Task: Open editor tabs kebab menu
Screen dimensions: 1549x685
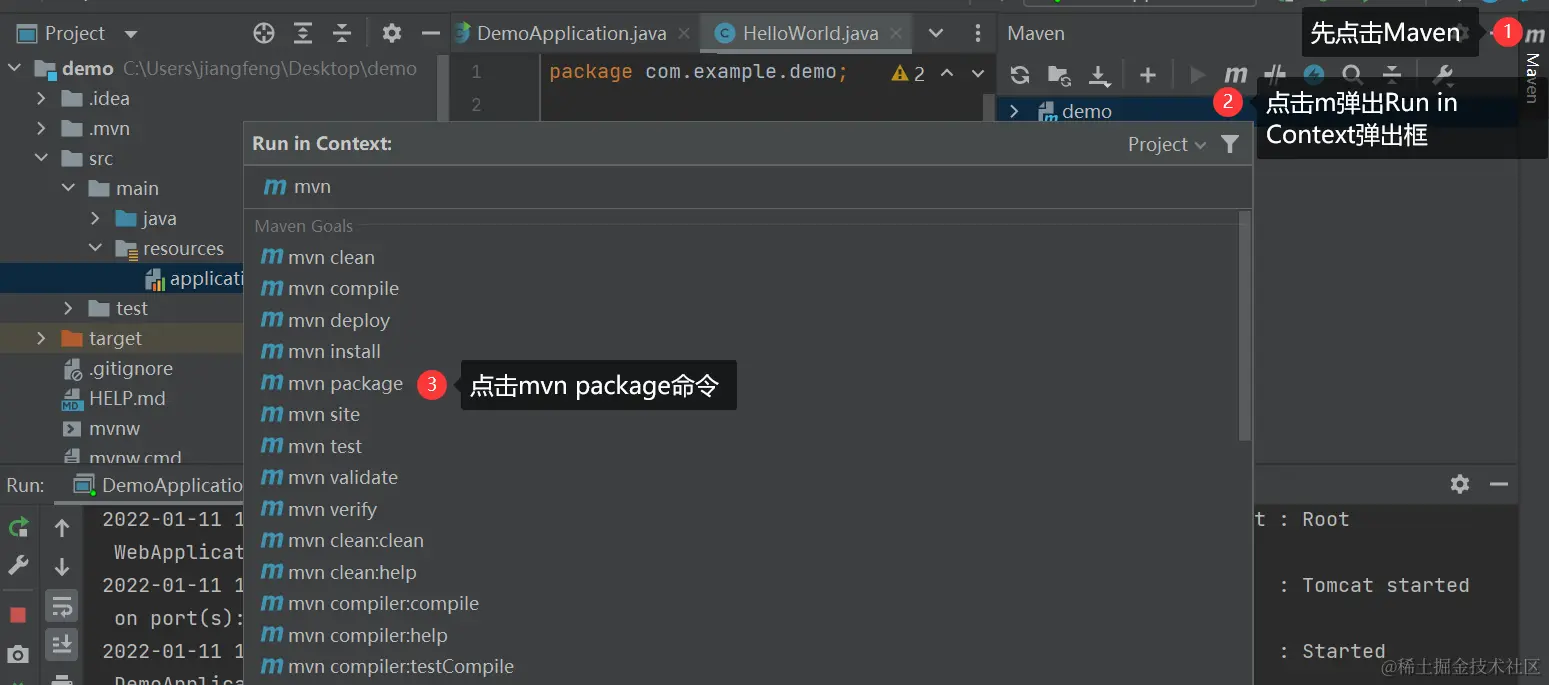Action: coord(978,33)
